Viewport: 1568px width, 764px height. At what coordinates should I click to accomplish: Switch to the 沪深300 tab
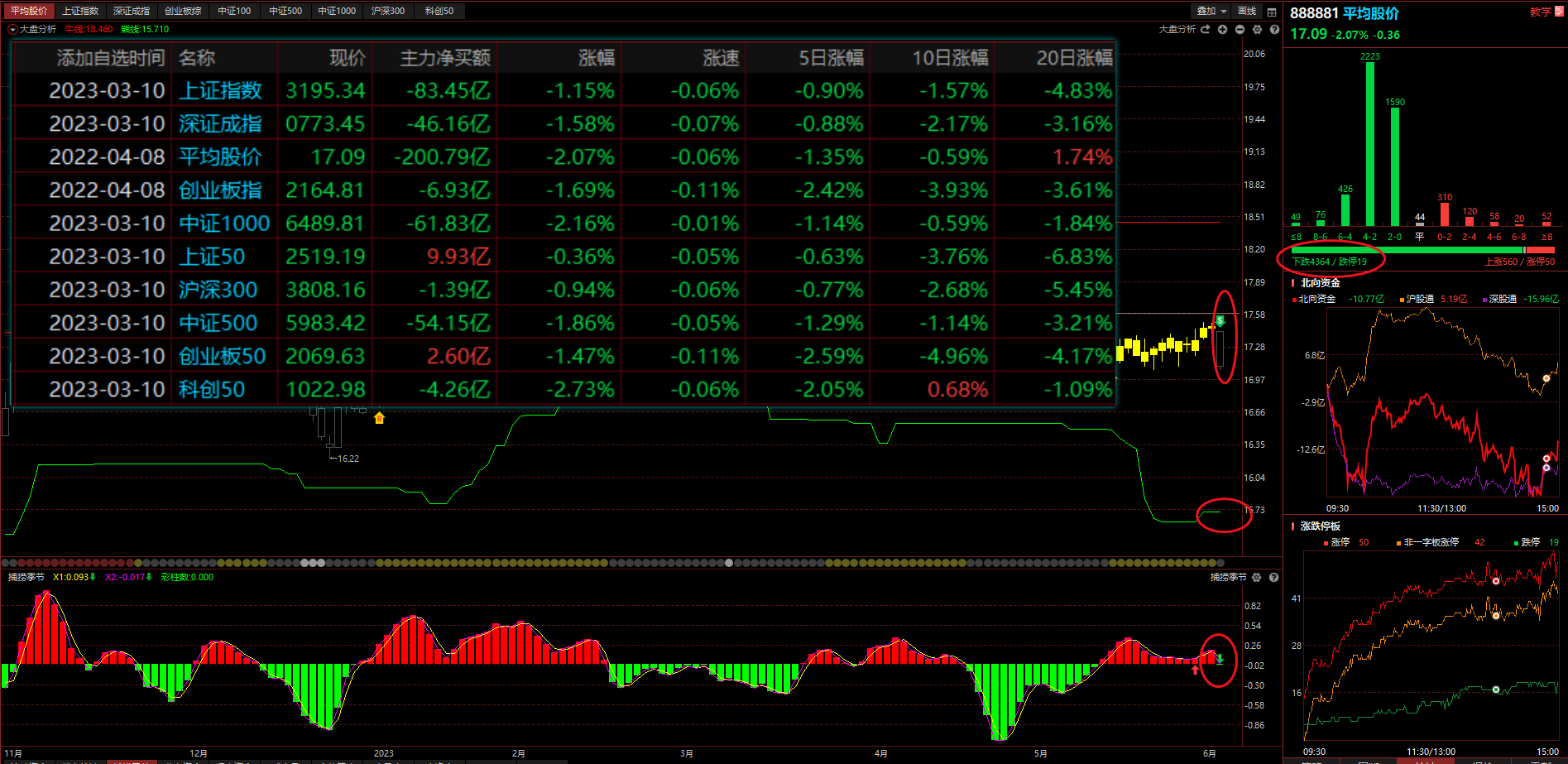coord(388,11)
